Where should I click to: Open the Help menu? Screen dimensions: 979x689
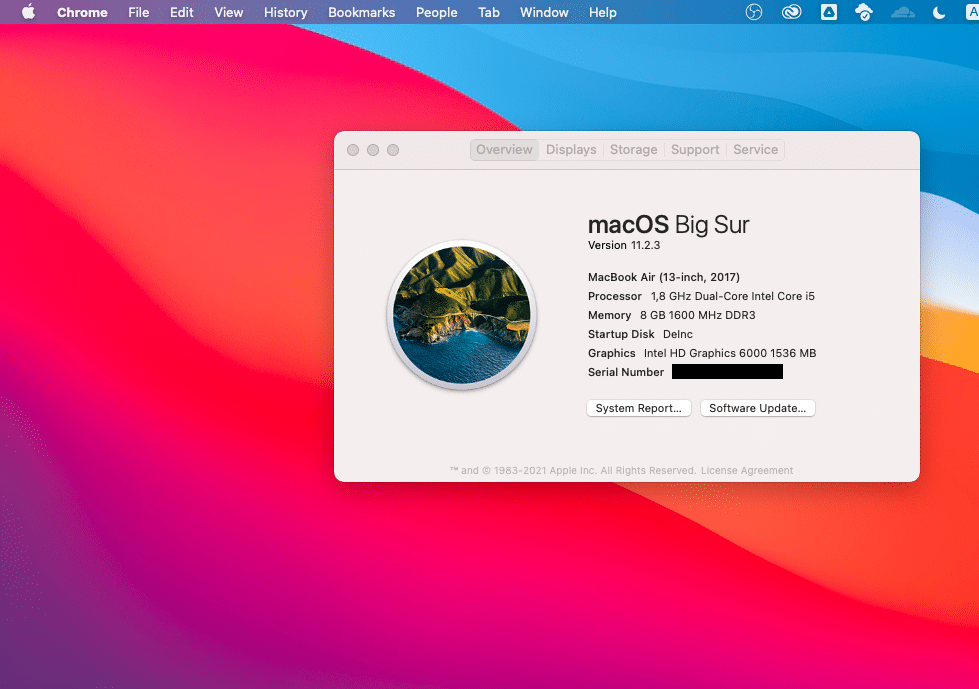coord(603,12)
